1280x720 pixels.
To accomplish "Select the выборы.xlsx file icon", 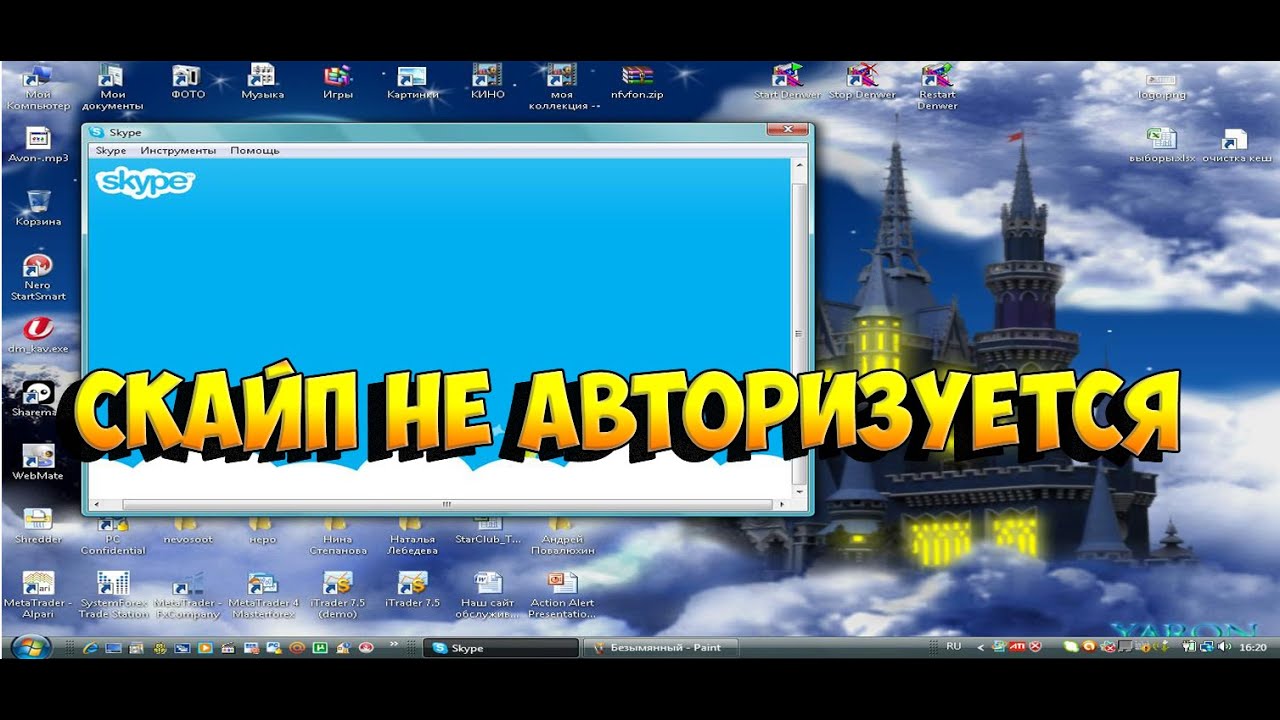I will tap(1162, 146).
